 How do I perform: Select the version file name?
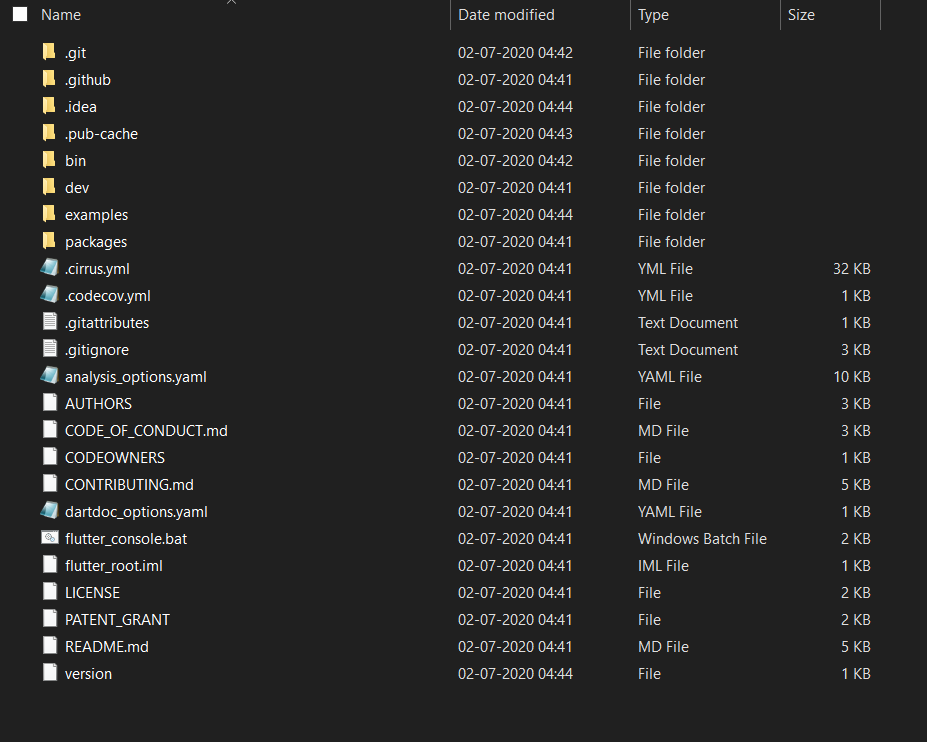88,674
